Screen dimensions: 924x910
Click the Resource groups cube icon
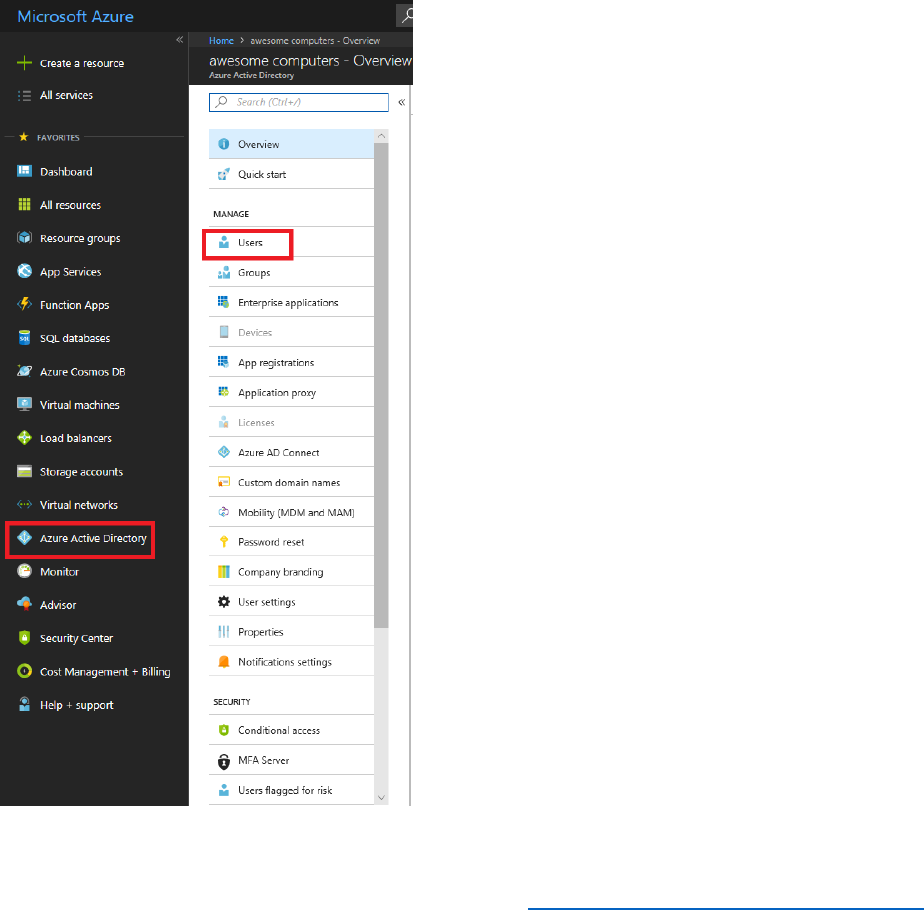(x=24, y=238)
